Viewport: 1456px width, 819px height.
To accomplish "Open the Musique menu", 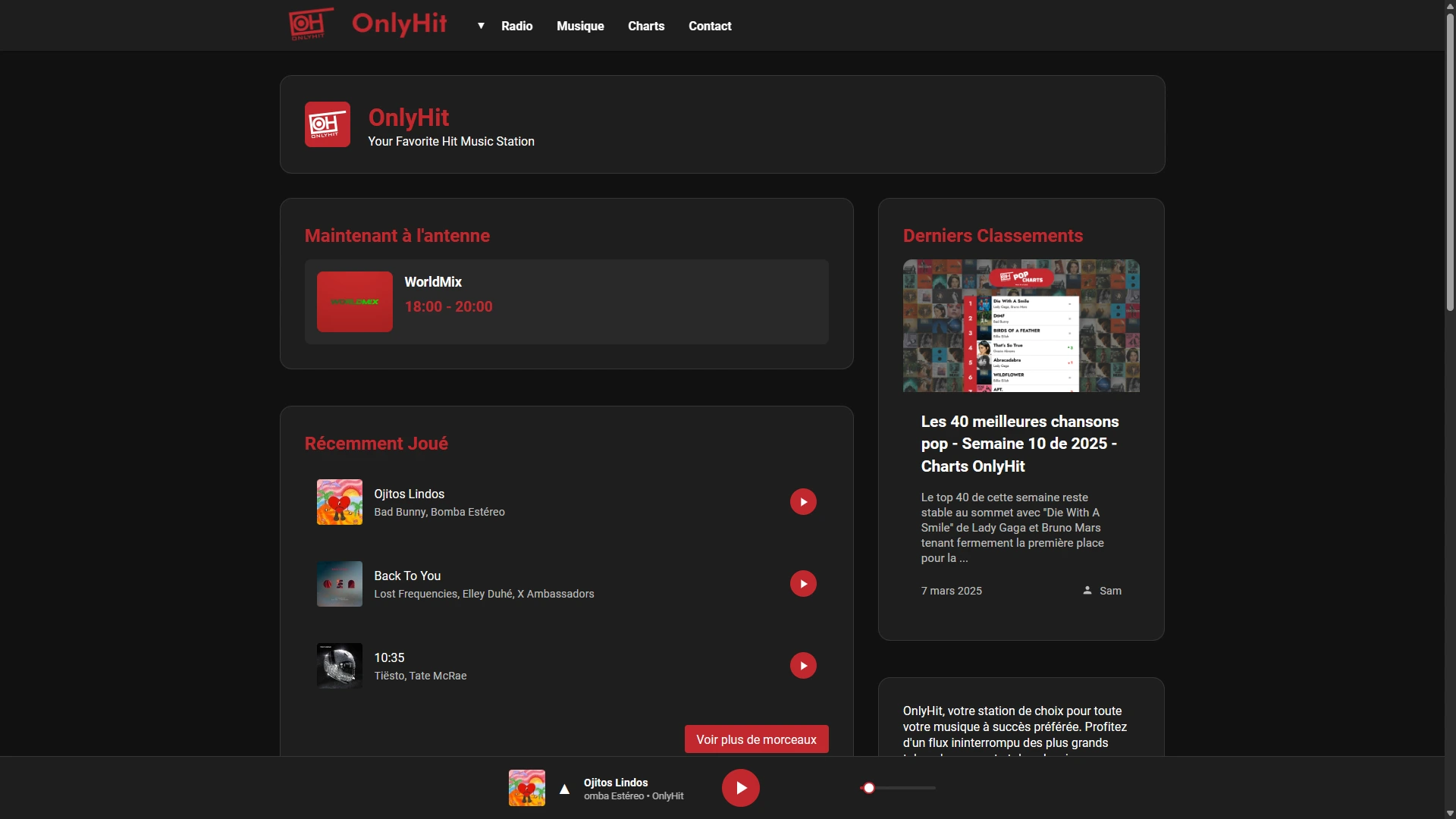I will [580, 26].
